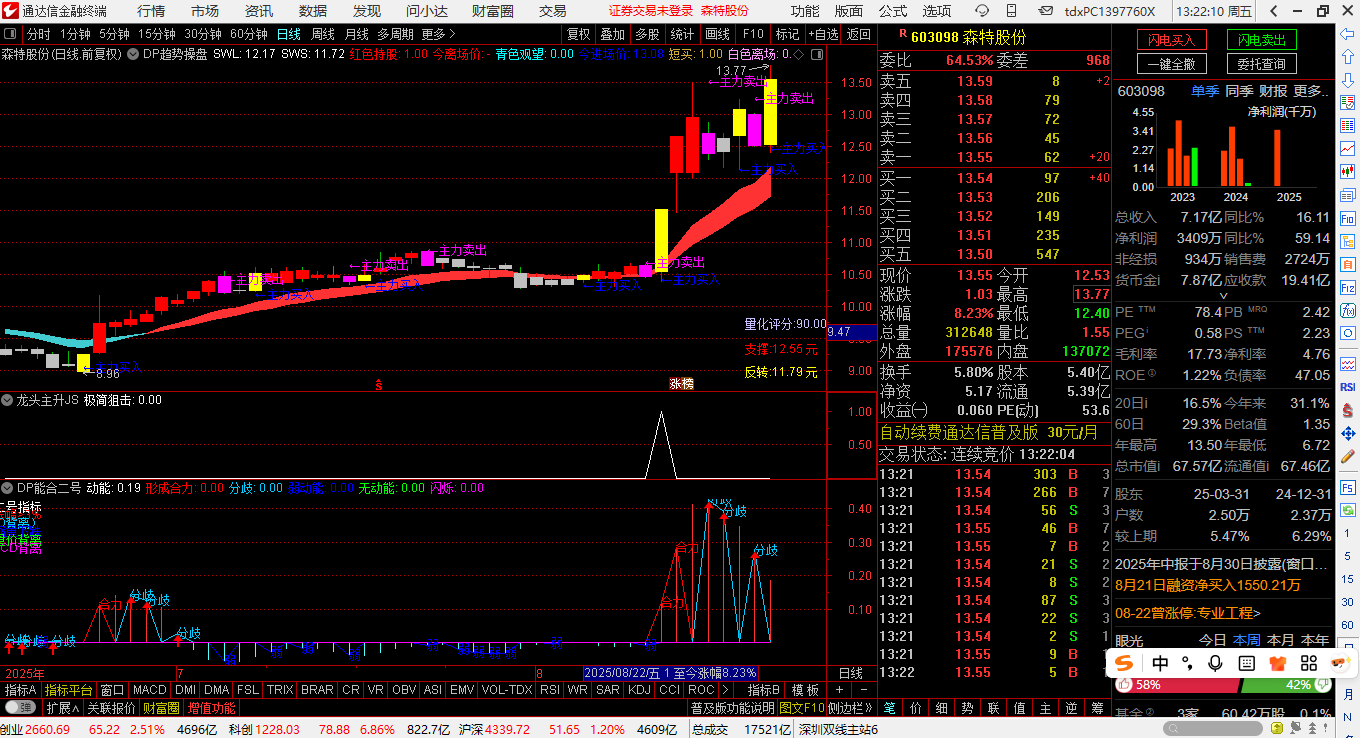Select the 单季 quarterly view
The image size is (1360, 738).
coord(1205,90)
